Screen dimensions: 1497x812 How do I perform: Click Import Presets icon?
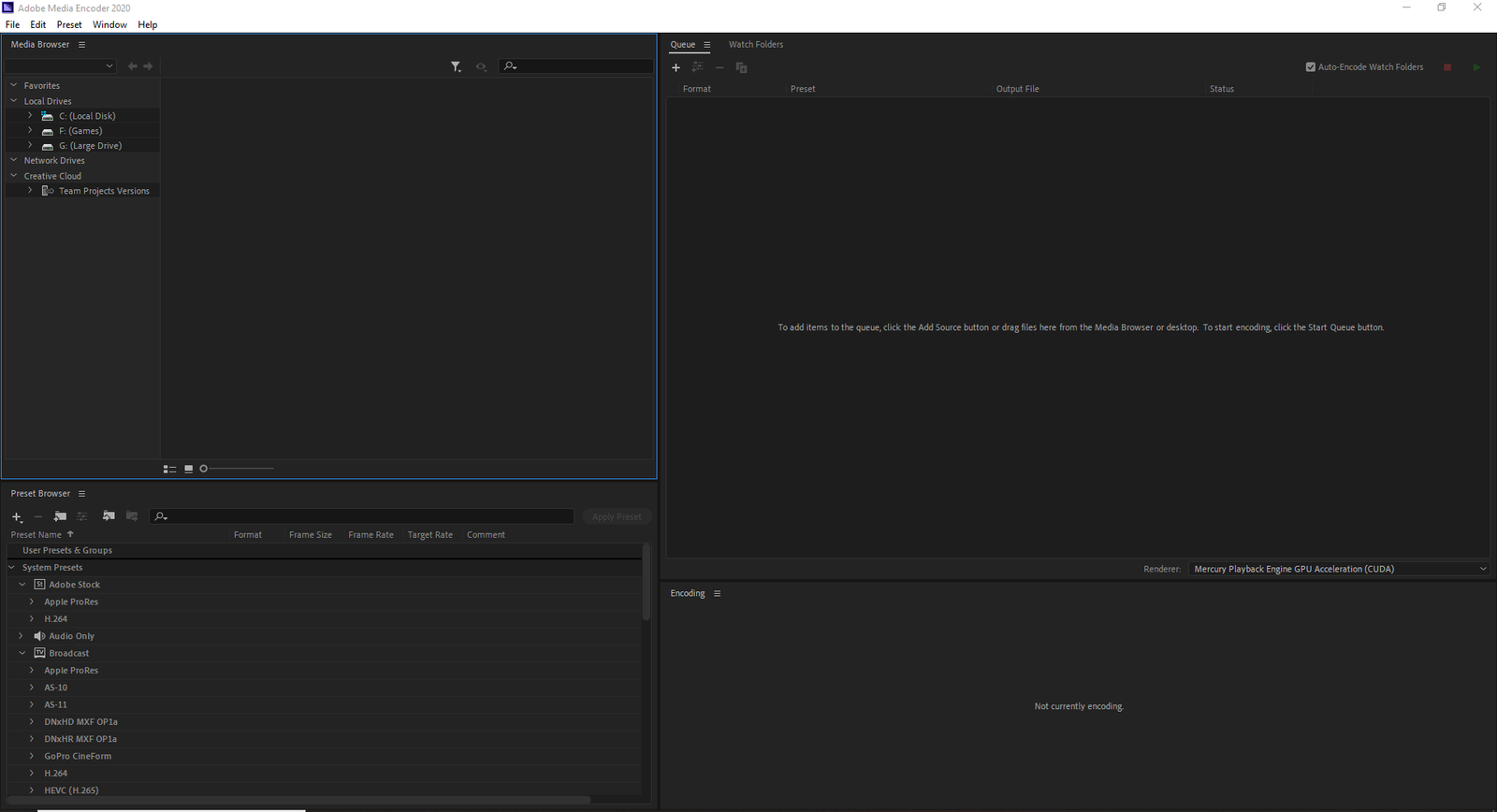109,516
